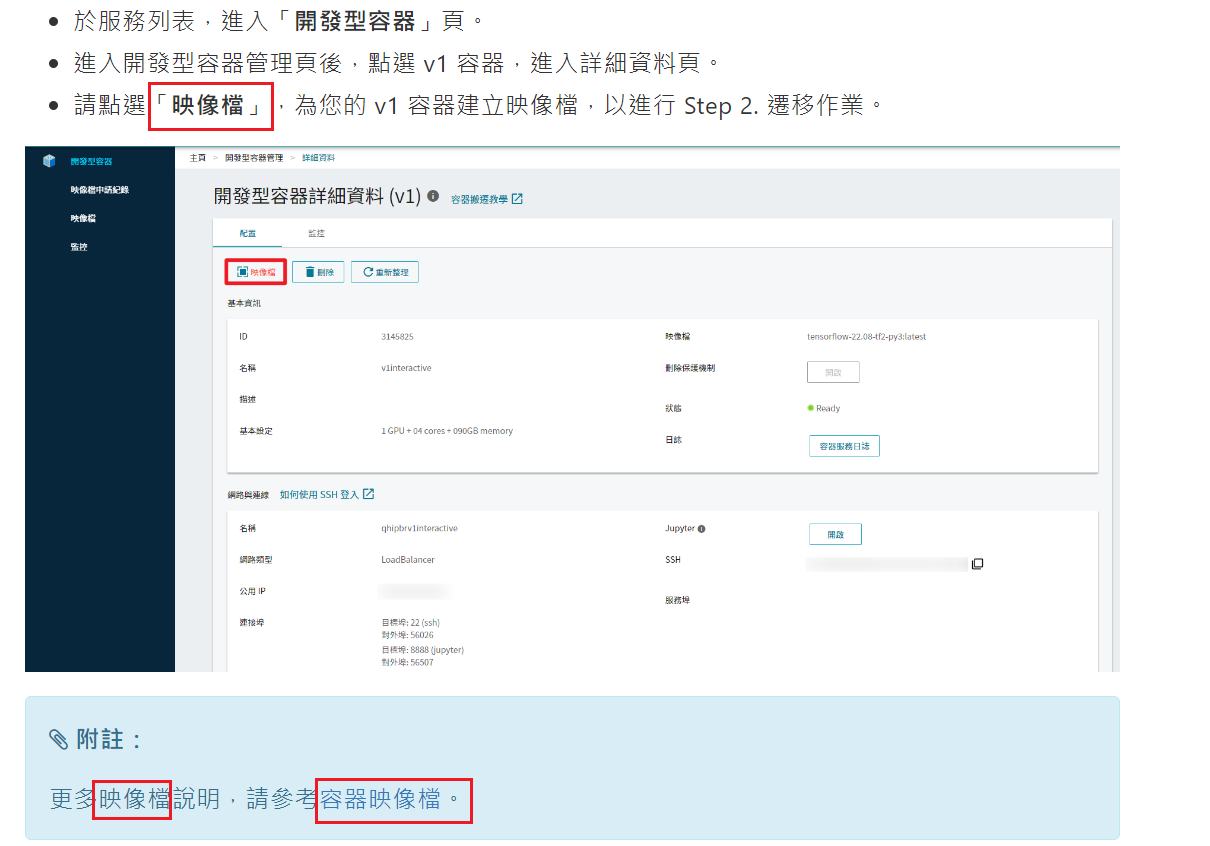Select the trash icon to 刪除 the container
Screen dimensions: 1210x846
point(308,271)
